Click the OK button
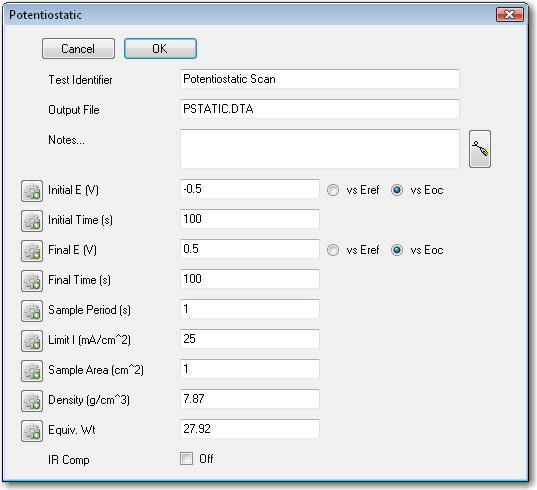 click(160, 49)
